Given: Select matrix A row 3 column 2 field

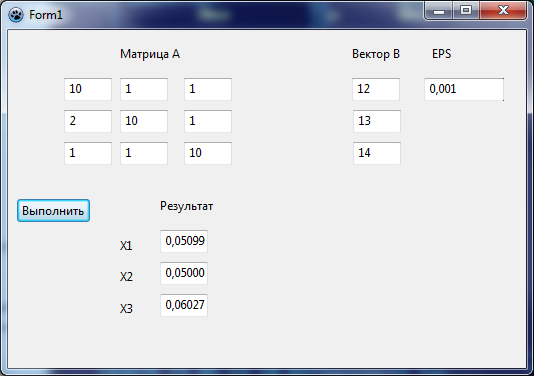Looking at the screenshot, I should [x=144, y=153].
